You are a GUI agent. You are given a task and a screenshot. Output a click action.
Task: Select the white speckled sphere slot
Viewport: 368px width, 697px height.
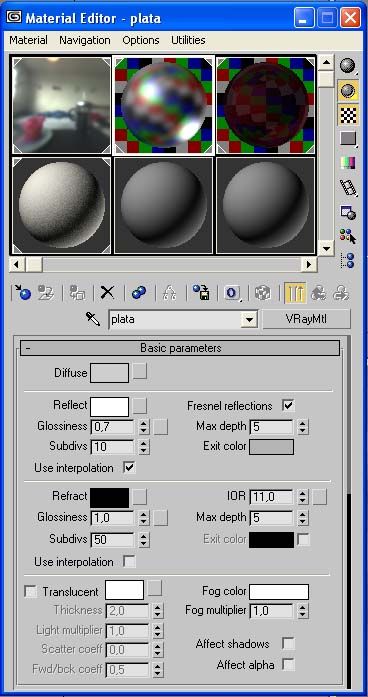[62, 205]
